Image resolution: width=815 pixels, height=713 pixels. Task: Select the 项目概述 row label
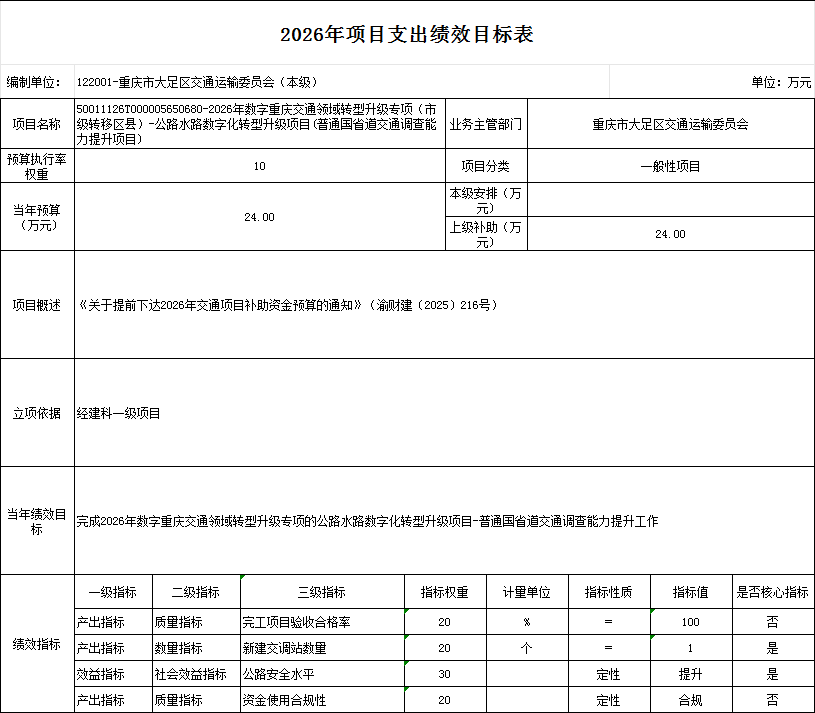(x=38, y=303)
